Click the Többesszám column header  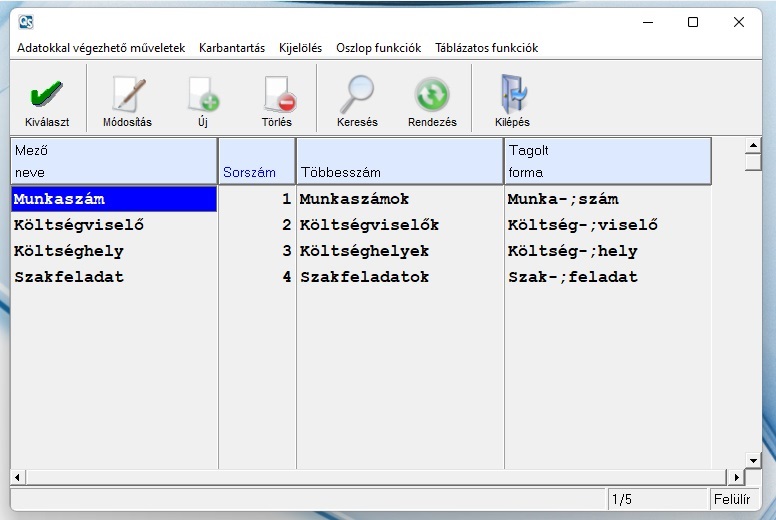pos(400,161)
